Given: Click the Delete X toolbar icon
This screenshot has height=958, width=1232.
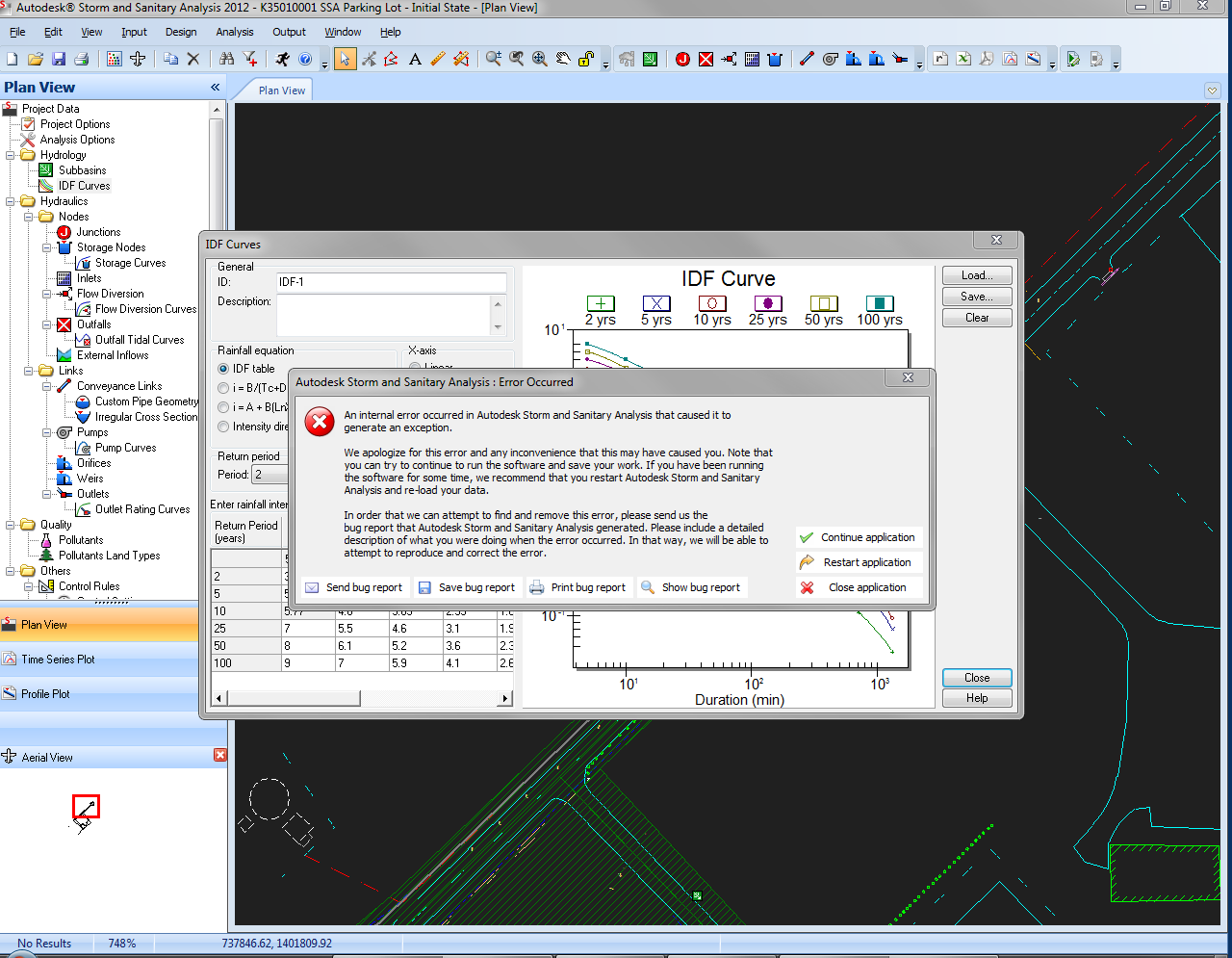Looking at the screenshot, I should coord(193,59).
